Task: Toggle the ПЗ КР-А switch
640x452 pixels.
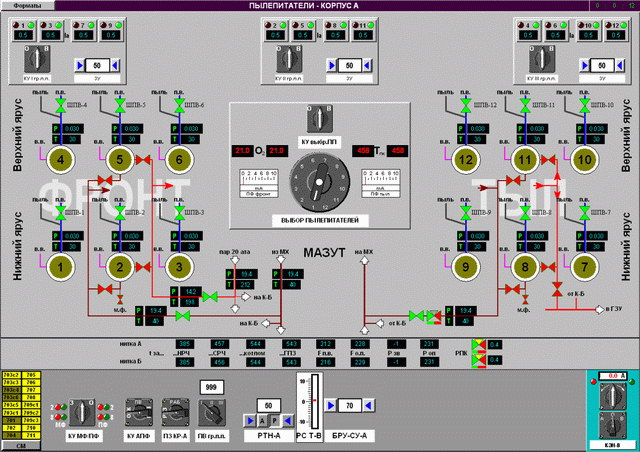Action: point(175,412)
